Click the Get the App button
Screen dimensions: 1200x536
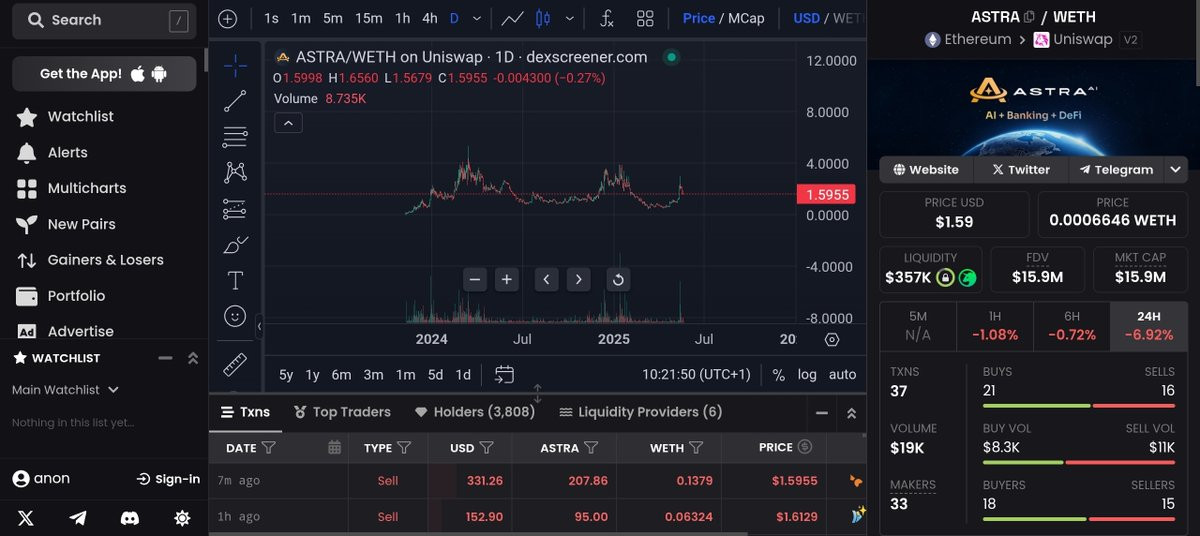tap(104, 74)
